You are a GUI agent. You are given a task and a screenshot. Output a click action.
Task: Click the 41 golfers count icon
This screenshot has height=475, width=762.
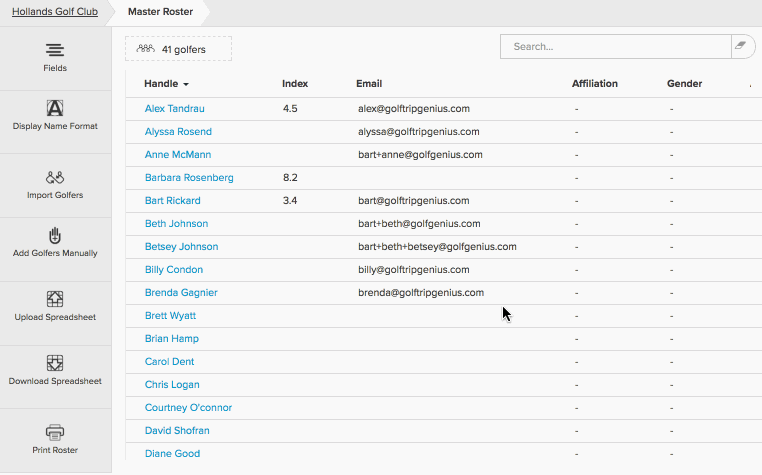pos(145,49)
